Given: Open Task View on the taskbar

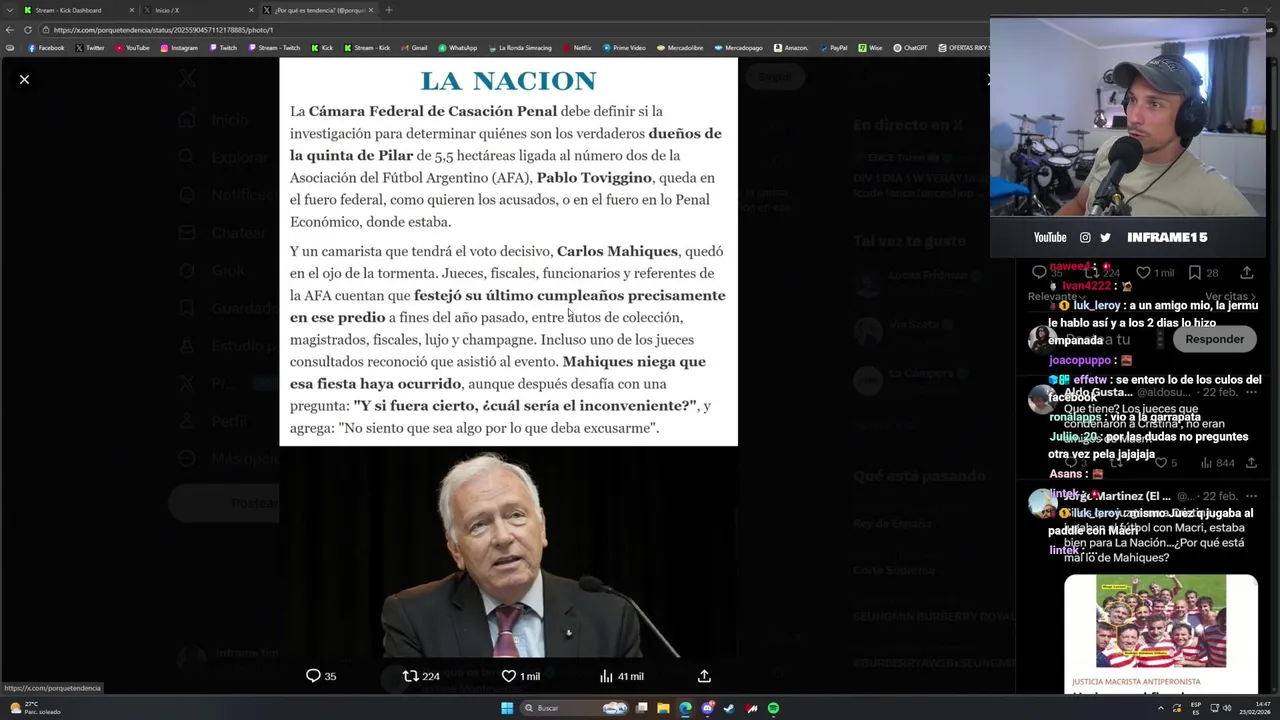Looking at the screenshot, I should pyautogui.click(x=642, y=708).
